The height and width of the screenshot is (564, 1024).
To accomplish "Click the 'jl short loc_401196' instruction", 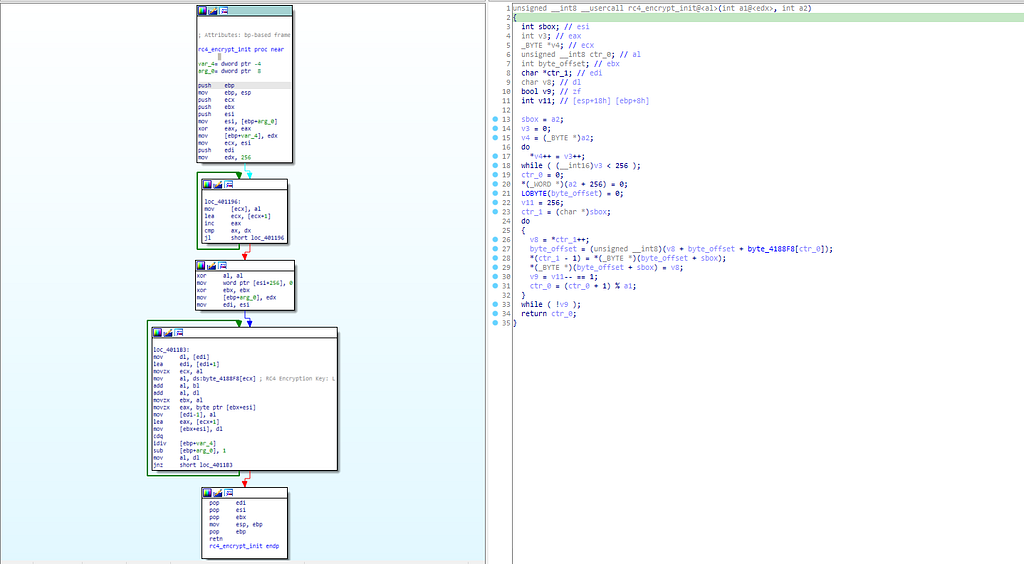I will point(244,238).
